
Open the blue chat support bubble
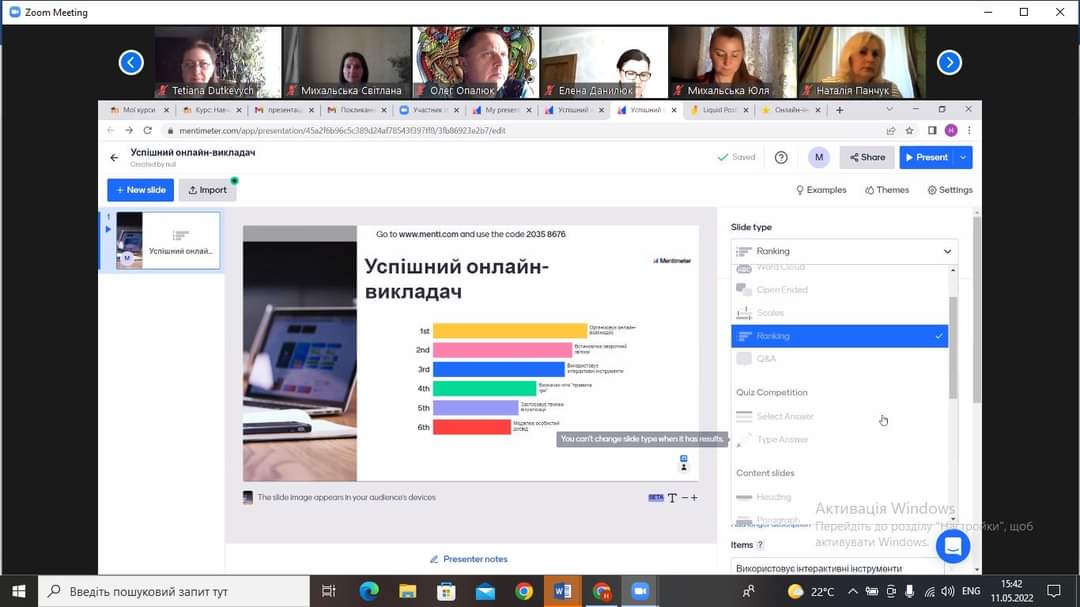tap(952, 546)
